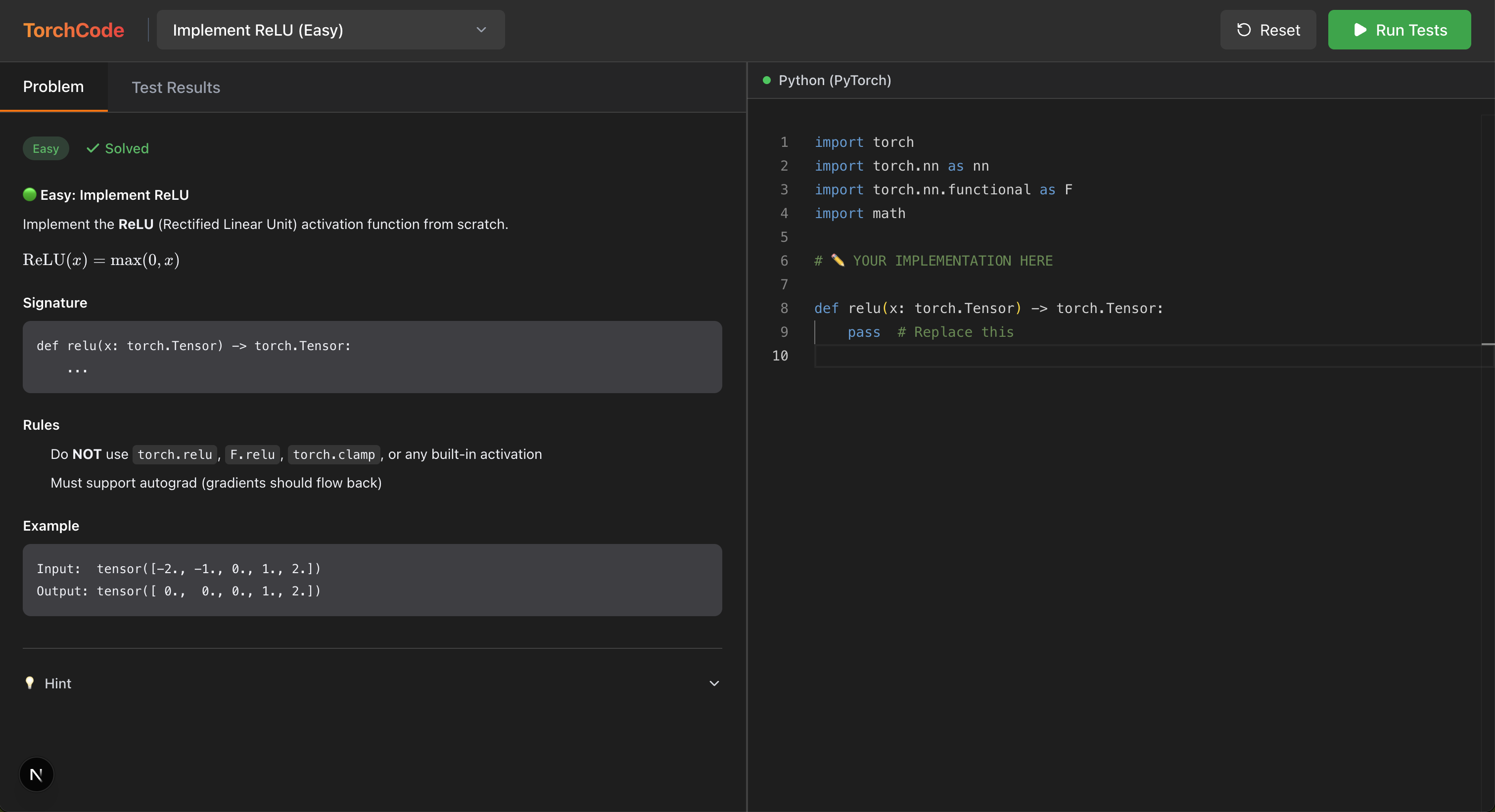Image resolution: width=1495 pixels, height=812 pixels.
Task: Click the Easy difficulty badge
Action: 46,148
